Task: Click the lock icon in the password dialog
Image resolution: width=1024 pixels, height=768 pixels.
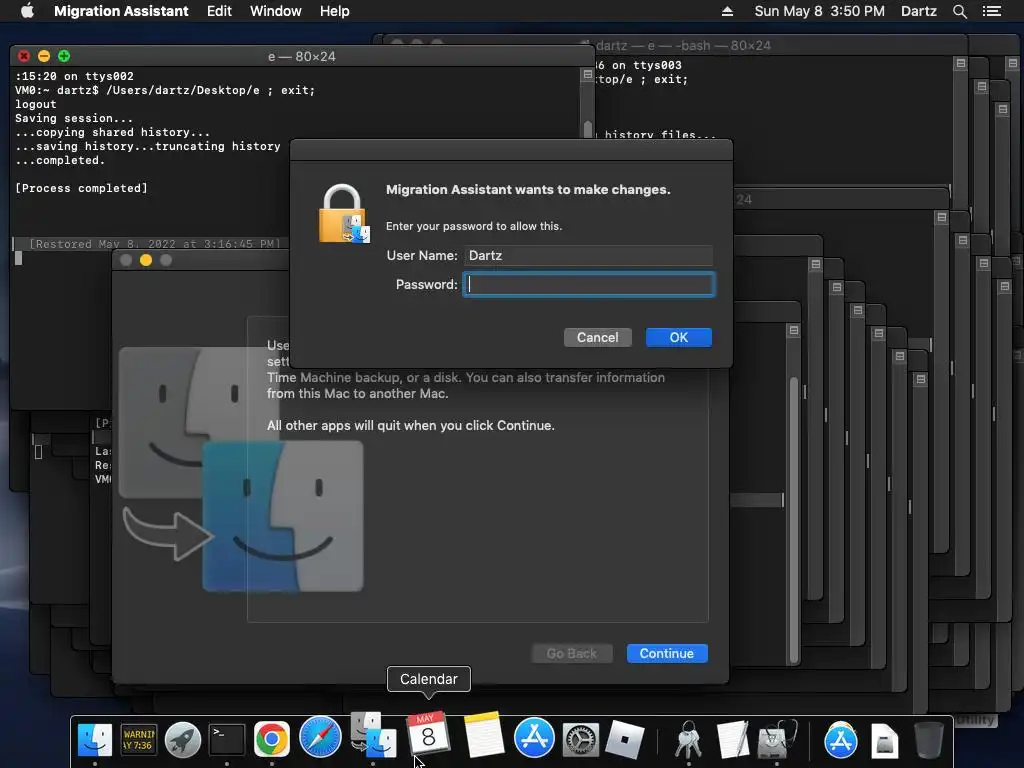Action: pyautogui.click(x=344, y=214)
